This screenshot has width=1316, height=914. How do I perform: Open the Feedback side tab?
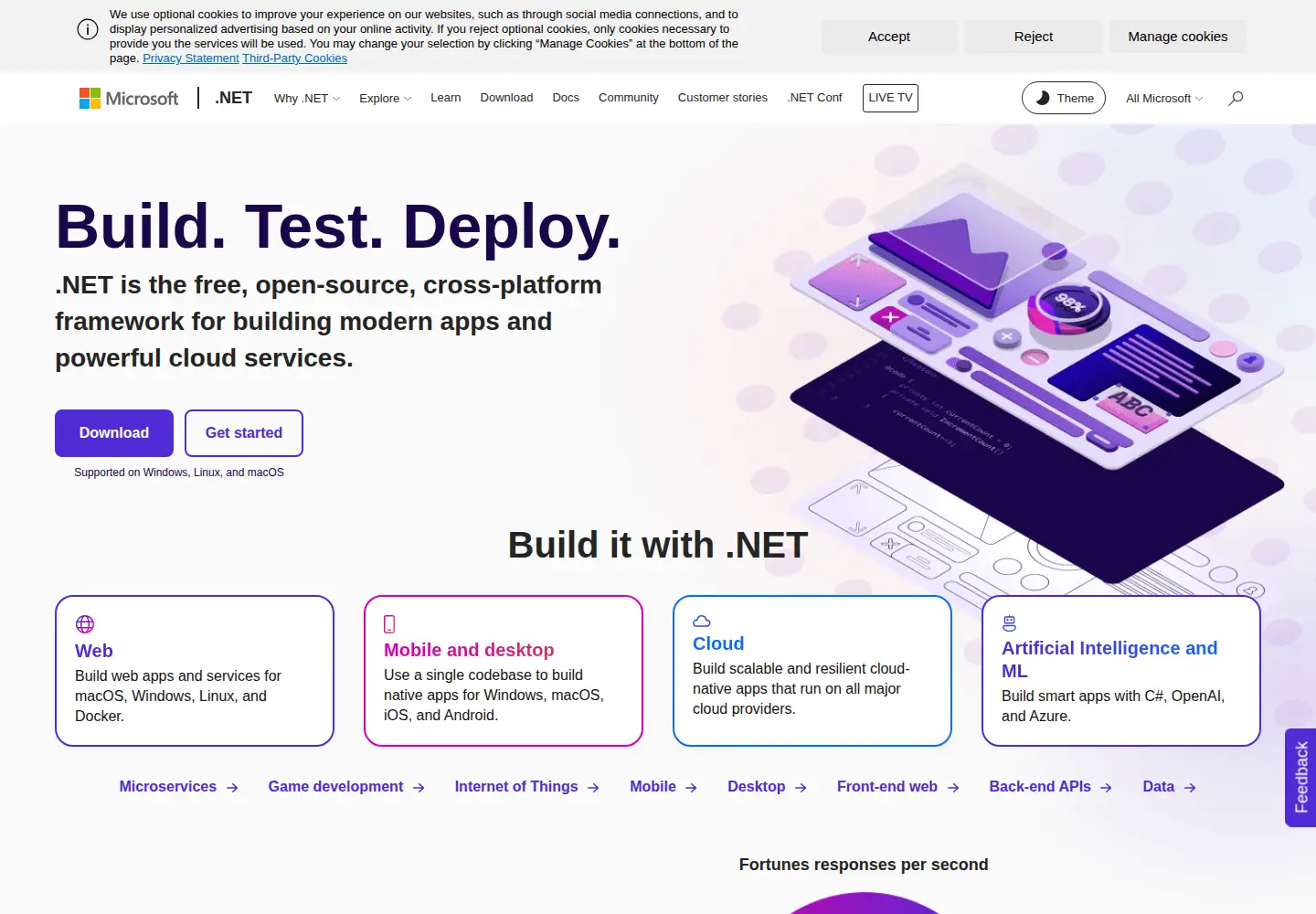pyautogui.click(x=1300, y=778)
